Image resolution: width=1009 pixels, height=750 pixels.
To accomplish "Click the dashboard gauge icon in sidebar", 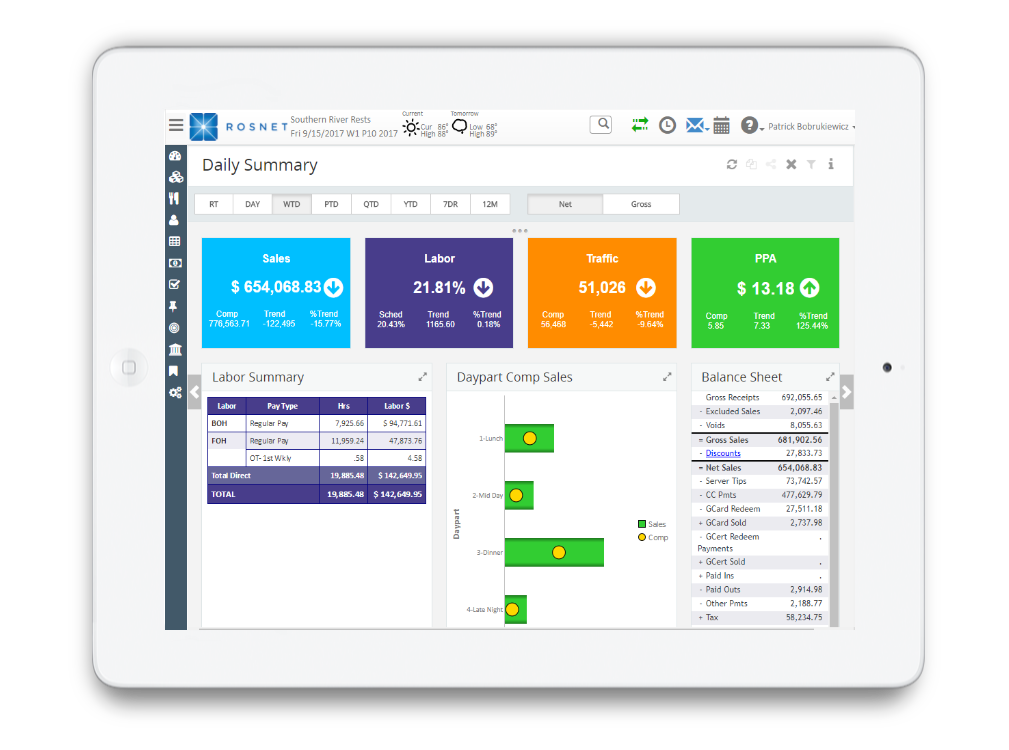I will pyautogui.click(x=175, y=156).
